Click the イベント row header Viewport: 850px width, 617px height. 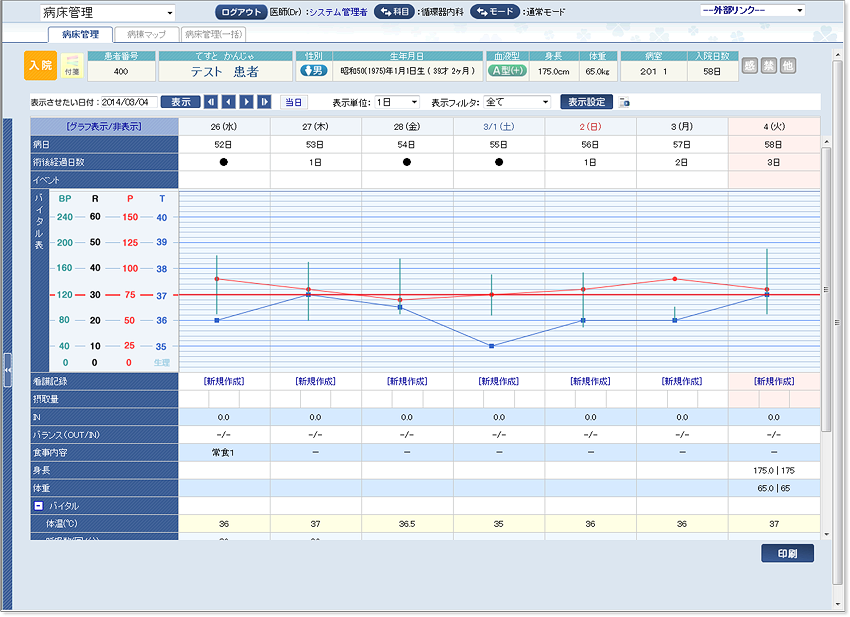pos(104,180)
